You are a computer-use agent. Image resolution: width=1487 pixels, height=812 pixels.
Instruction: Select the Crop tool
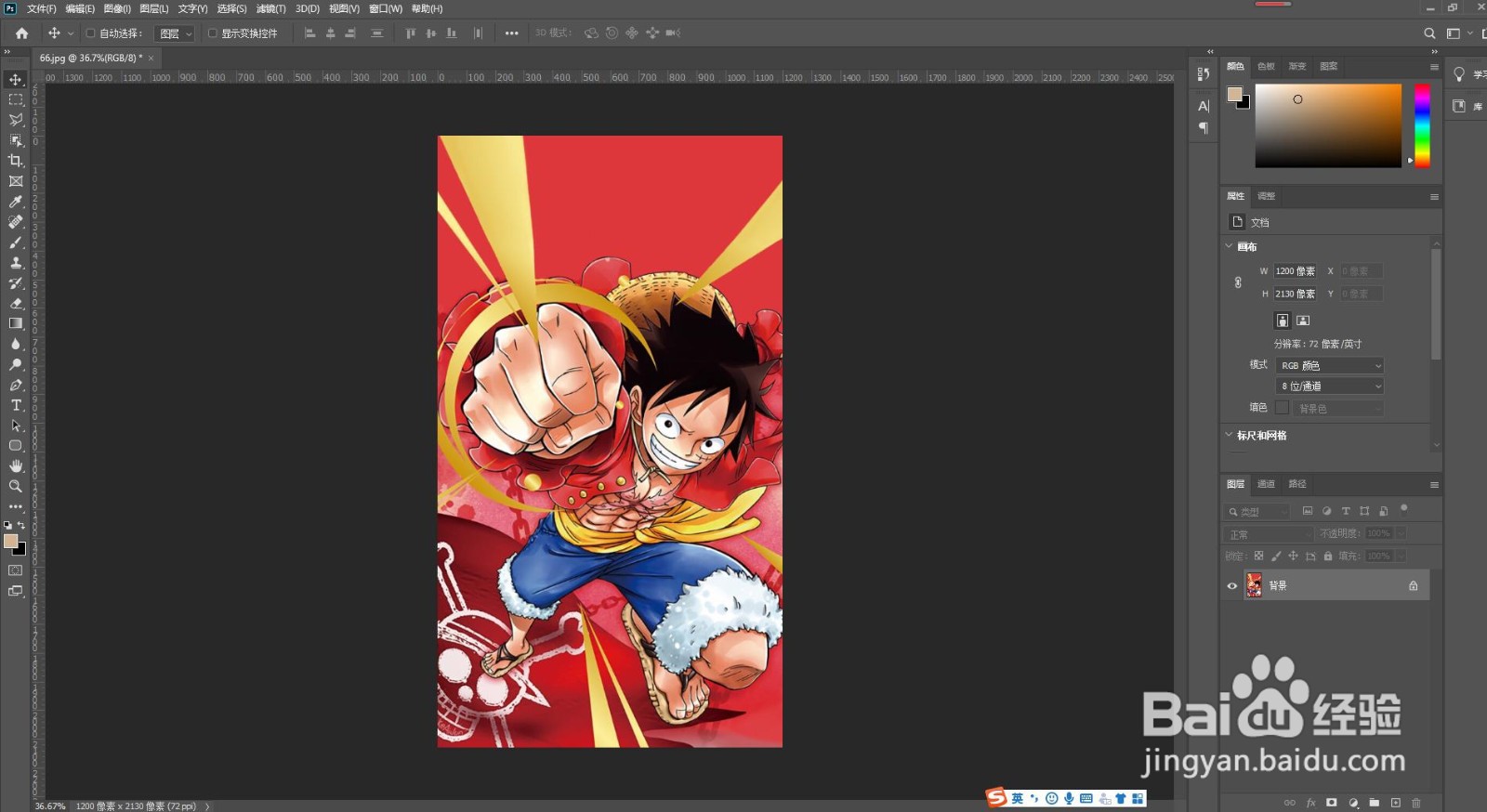(16, 161)
